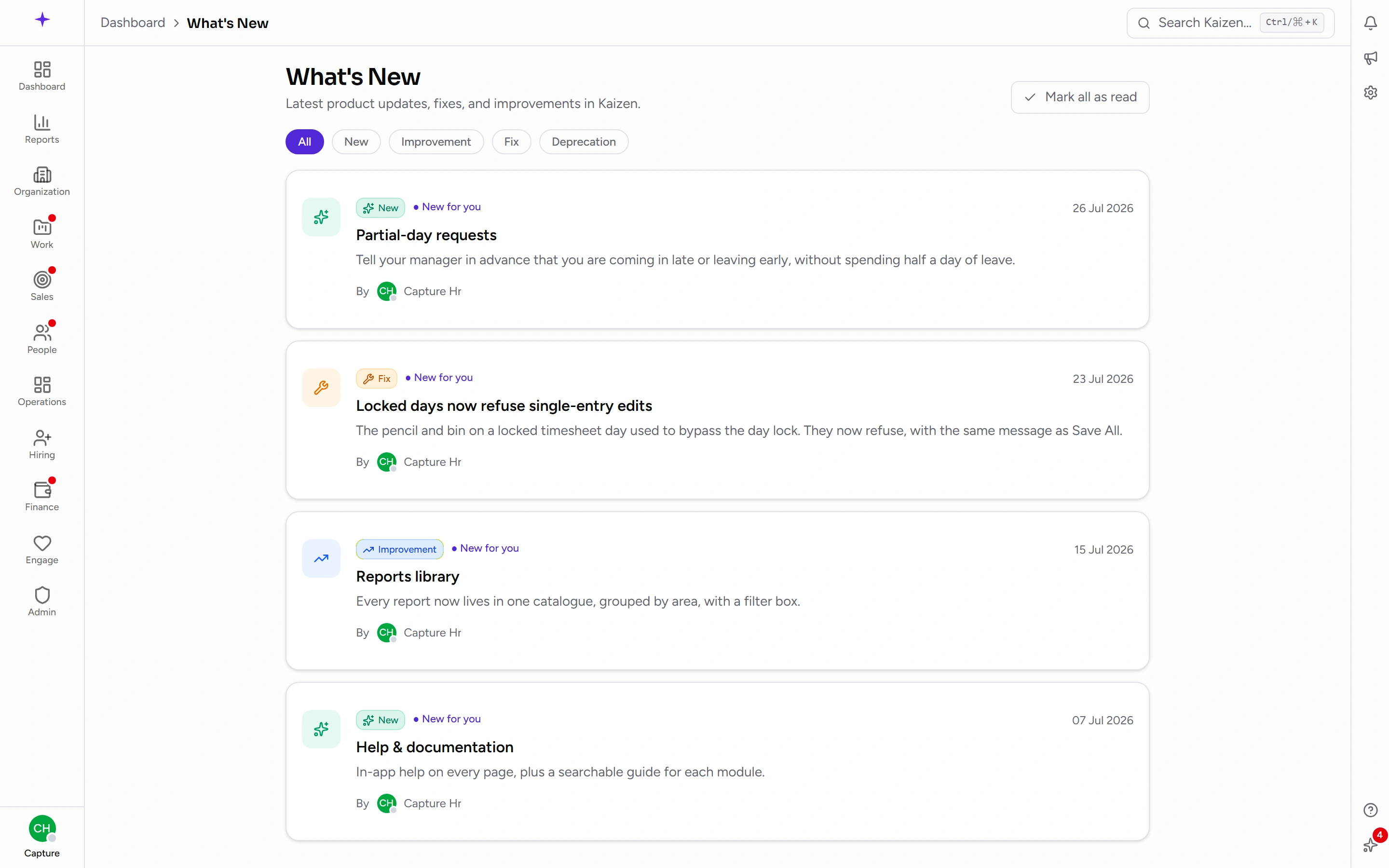Click the Reports library trend icon
The image size is (1389, 868).
321,558
